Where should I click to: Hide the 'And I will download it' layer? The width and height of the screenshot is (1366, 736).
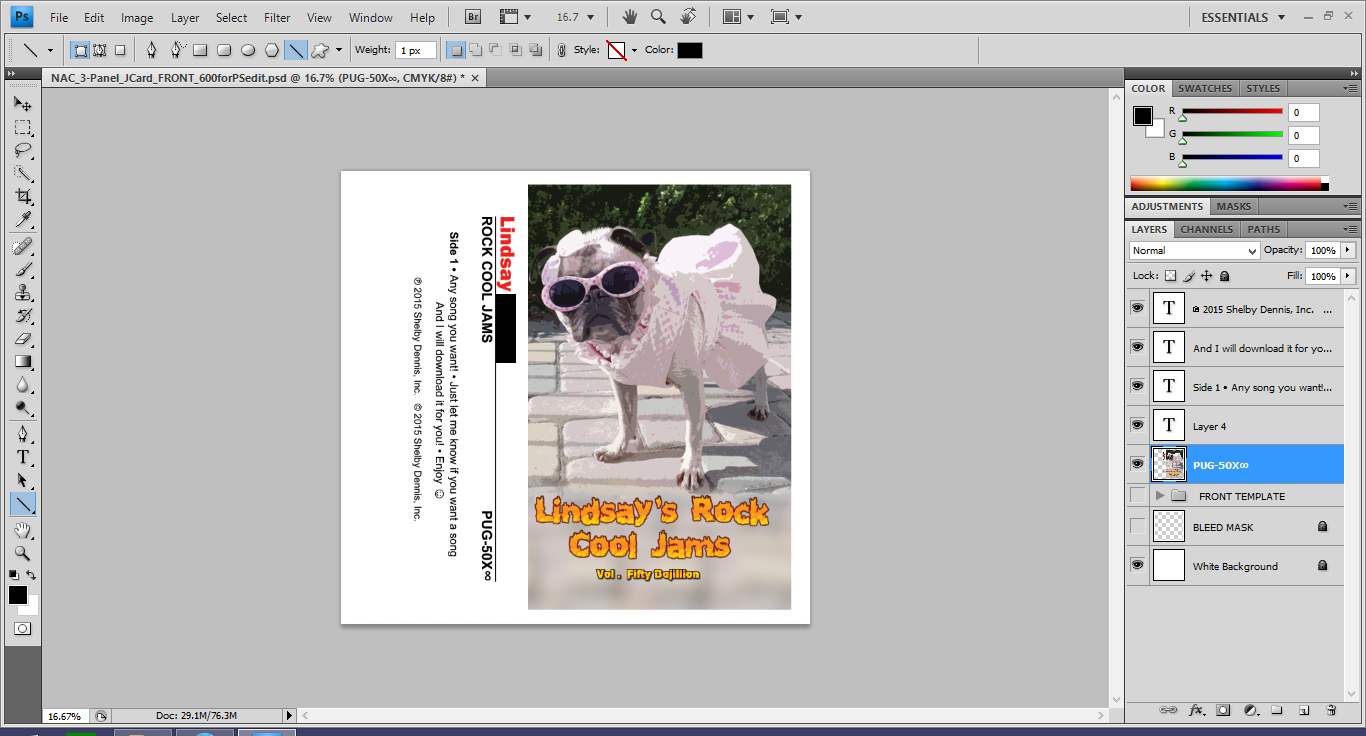[1137, 347]
